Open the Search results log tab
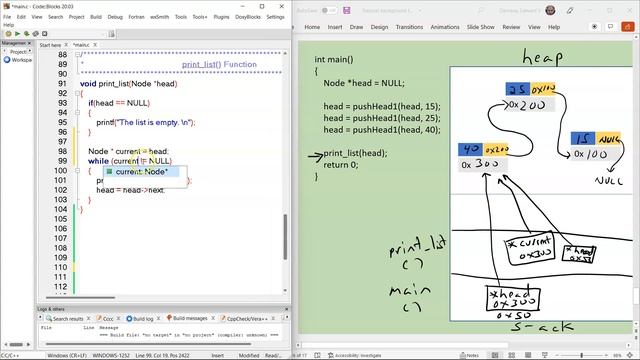This screenshot has height=360, width=640. 64,318
